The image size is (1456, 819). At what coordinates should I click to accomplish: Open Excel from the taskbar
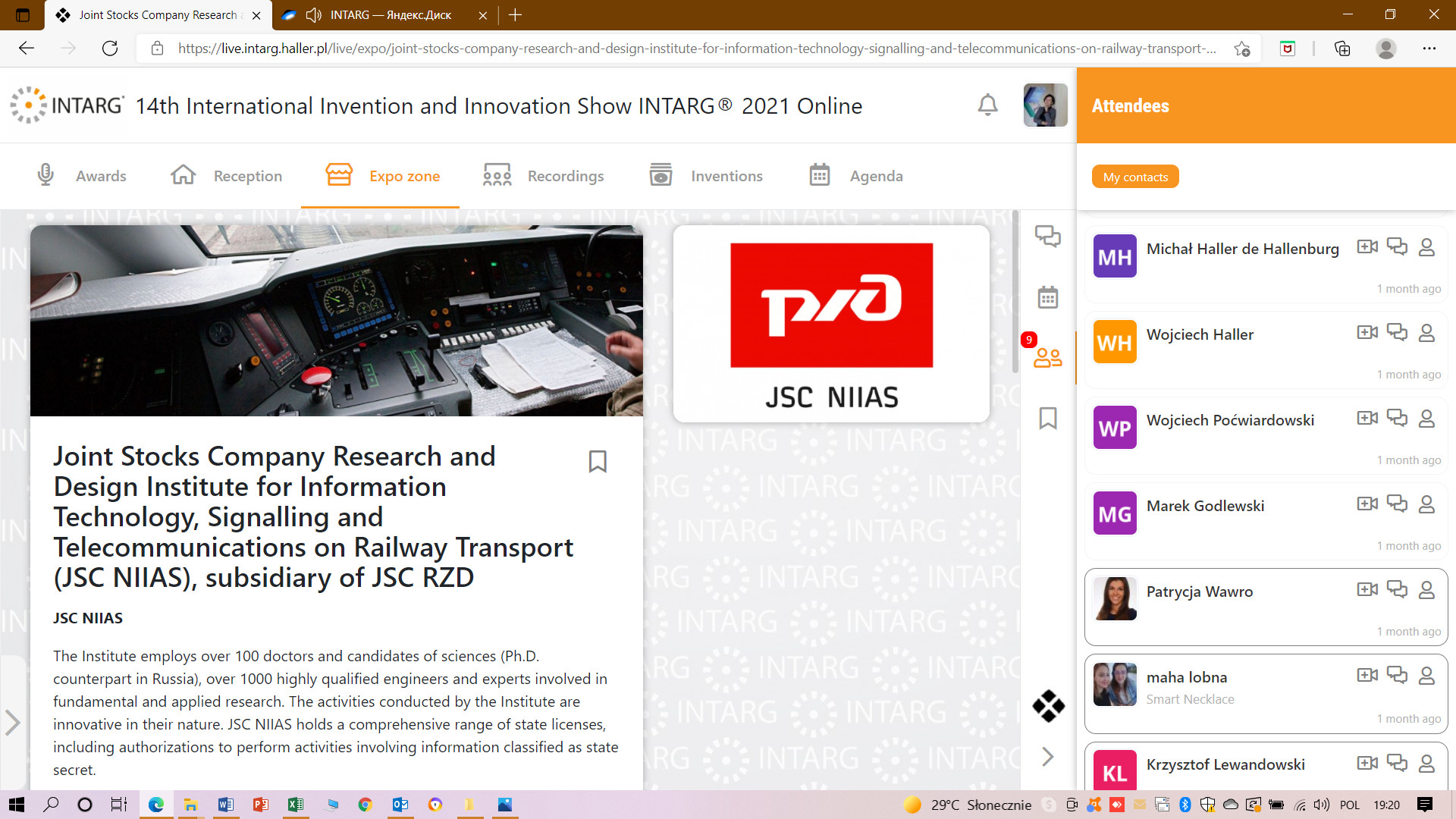(x=295, y=805)
